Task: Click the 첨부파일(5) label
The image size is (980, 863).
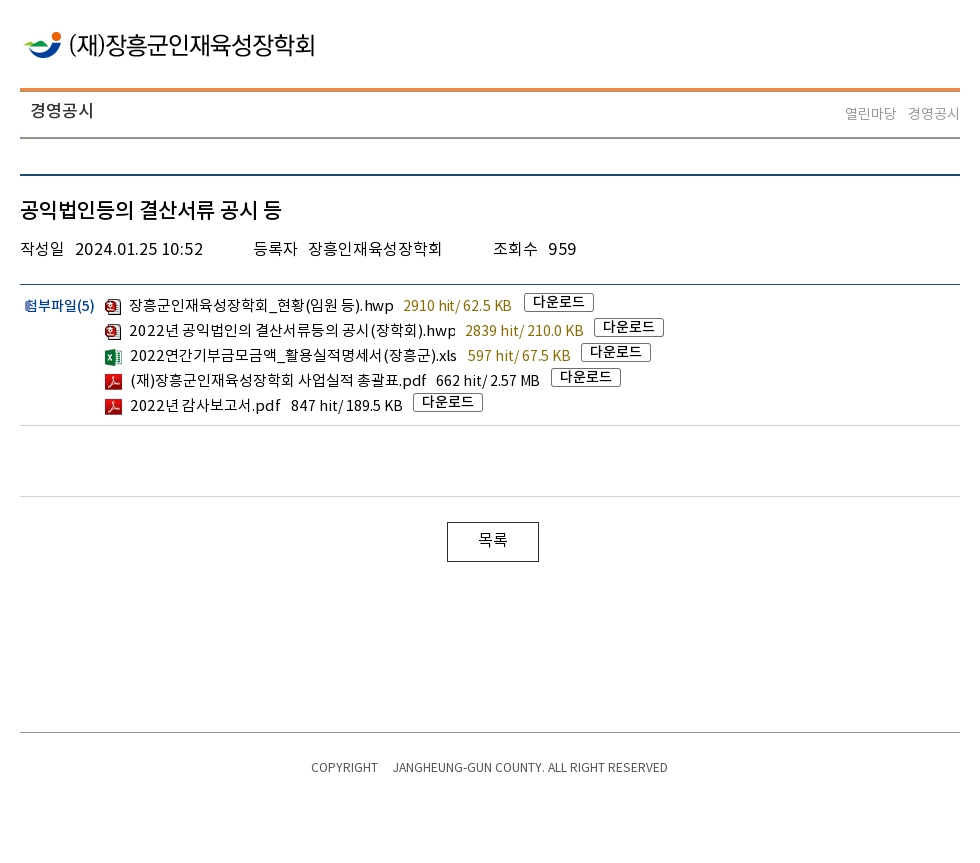Action: pos(59,306)
